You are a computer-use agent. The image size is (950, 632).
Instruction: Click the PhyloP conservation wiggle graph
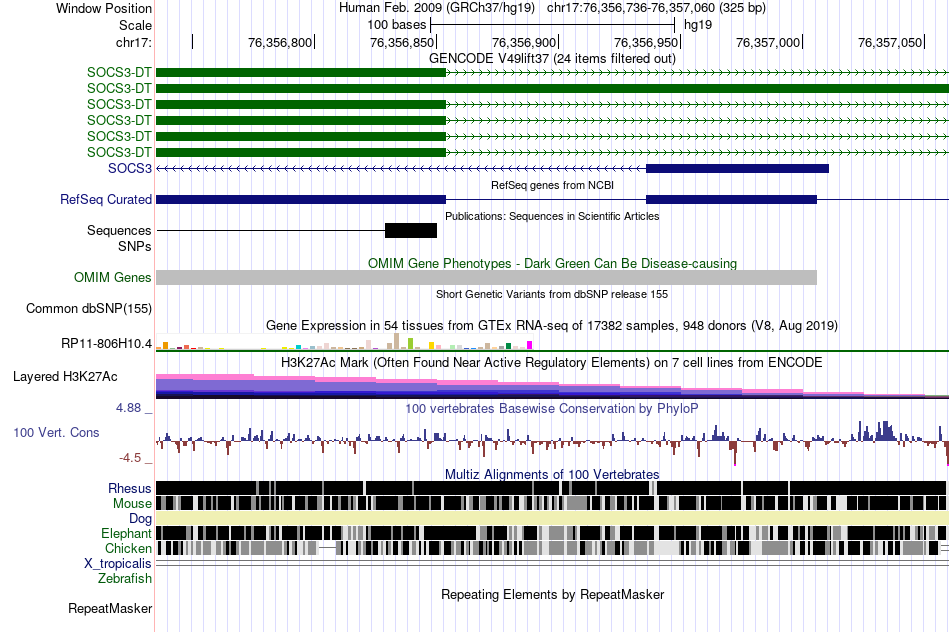click(552, 442)
